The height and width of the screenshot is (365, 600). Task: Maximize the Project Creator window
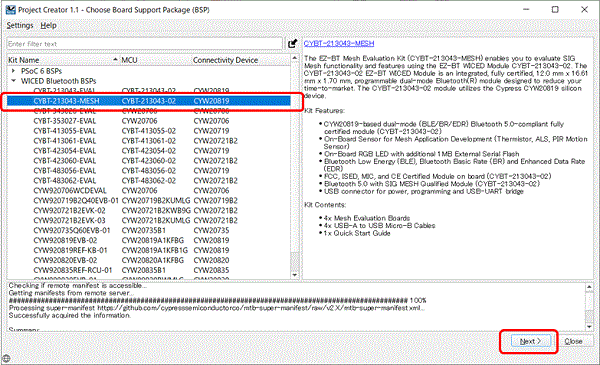[555, 10]
